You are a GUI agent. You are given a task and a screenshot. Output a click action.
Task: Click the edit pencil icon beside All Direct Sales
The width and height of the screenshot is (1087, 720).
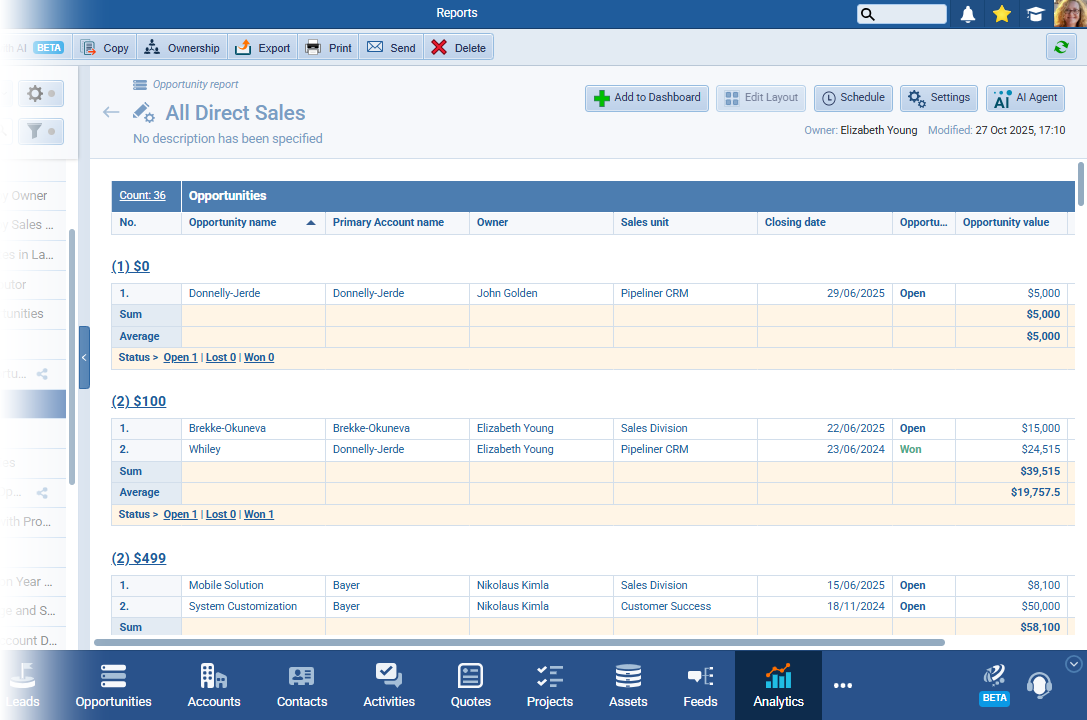tap(144, 112)
